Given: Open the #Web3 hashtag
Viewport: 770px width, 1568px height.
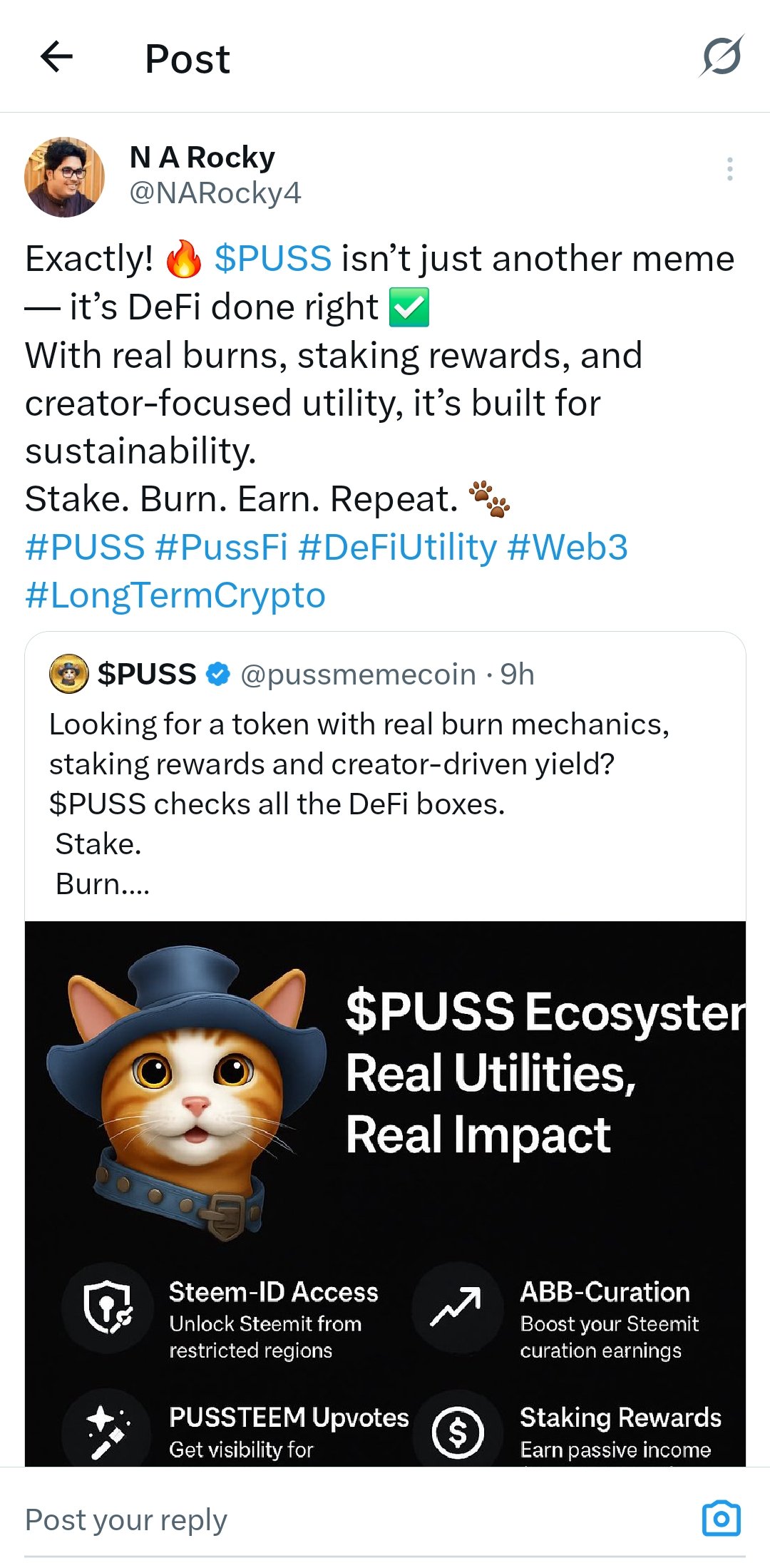Looking at the screenshot, I should [x=568, y=548].
